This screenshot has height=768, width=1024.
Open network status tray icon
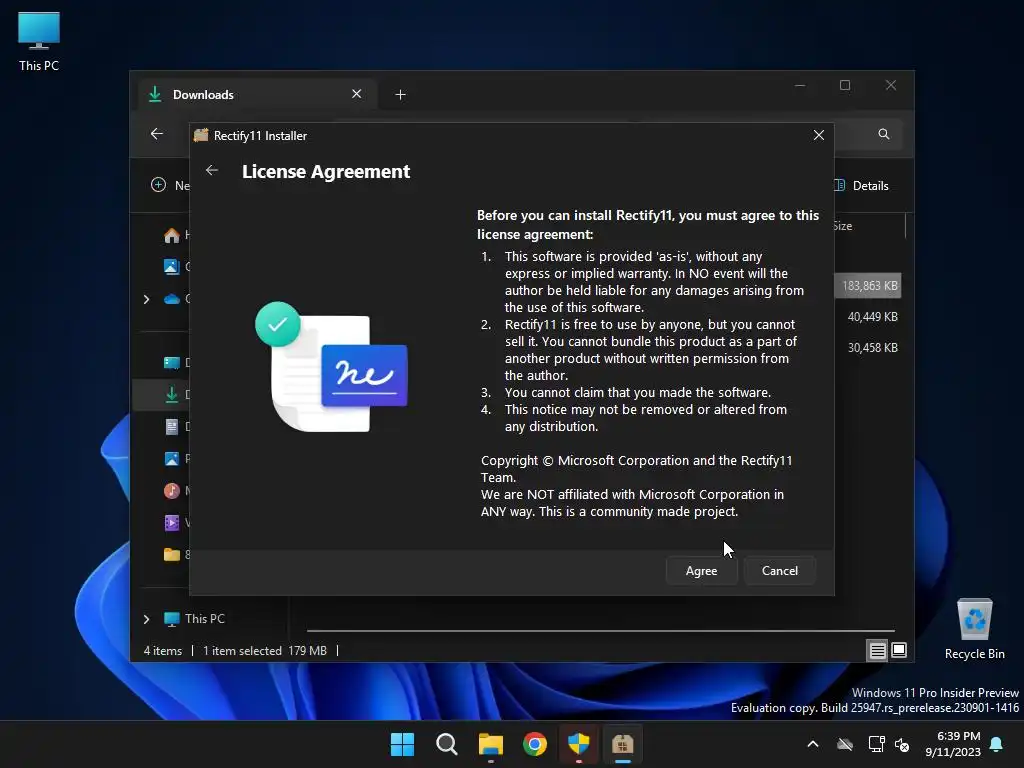click(x=876, y=744)
